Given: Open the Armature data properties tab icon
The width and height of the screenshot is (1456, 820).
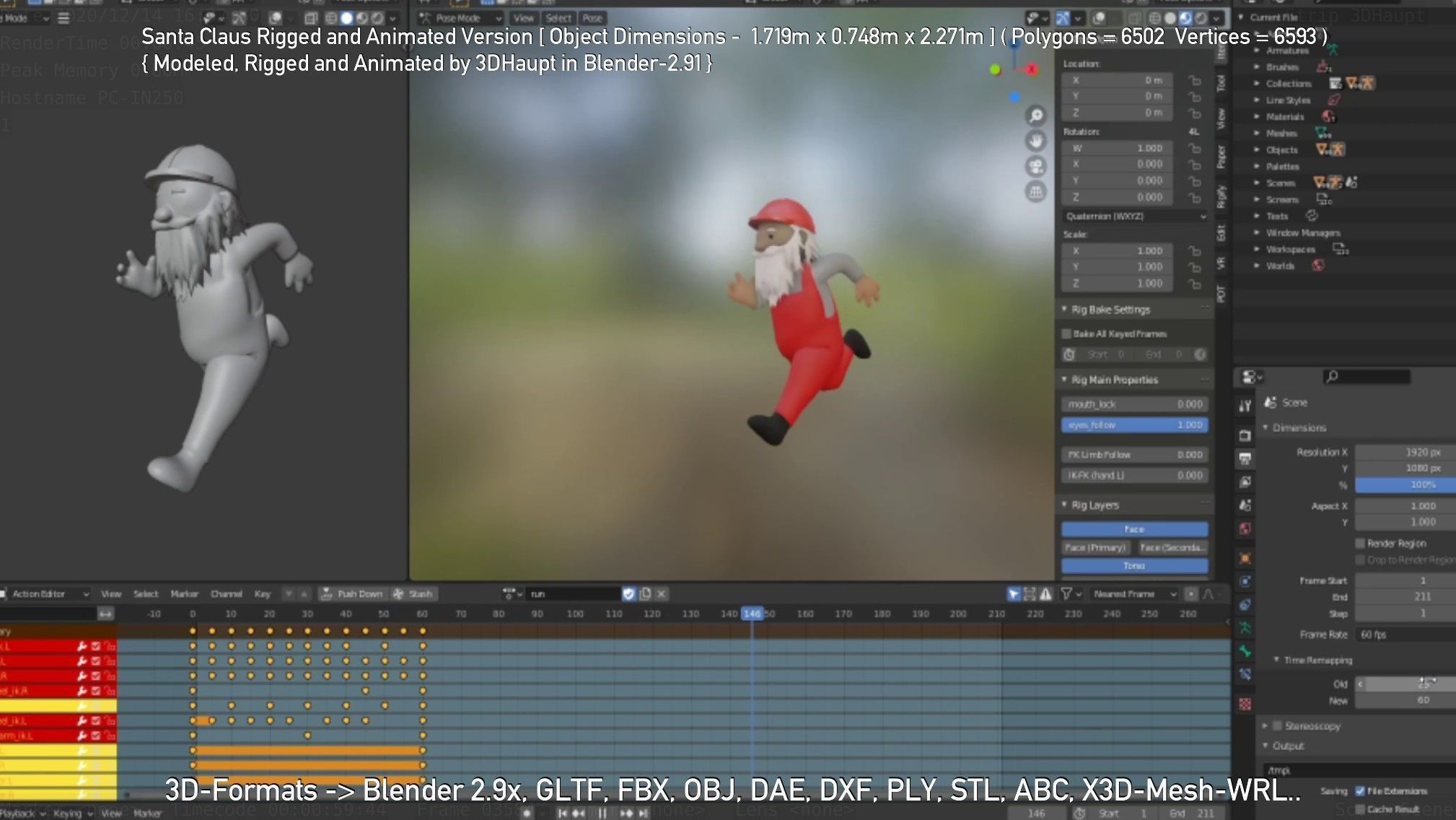Looking at the screenshot, I should point(1245,628).
